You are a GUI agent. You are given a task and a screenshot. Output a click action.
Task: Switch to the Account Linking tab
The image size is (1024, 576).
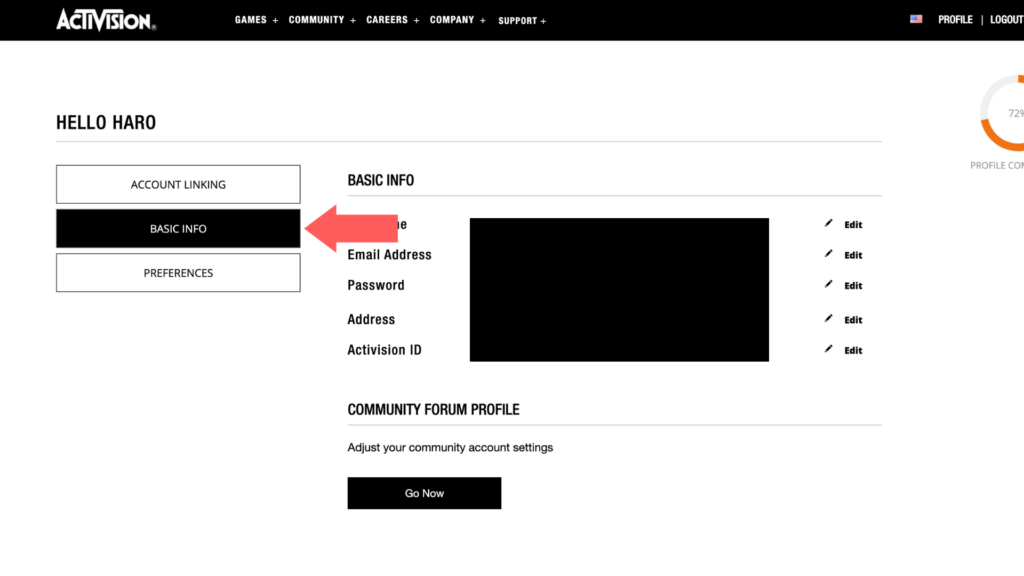178,184
